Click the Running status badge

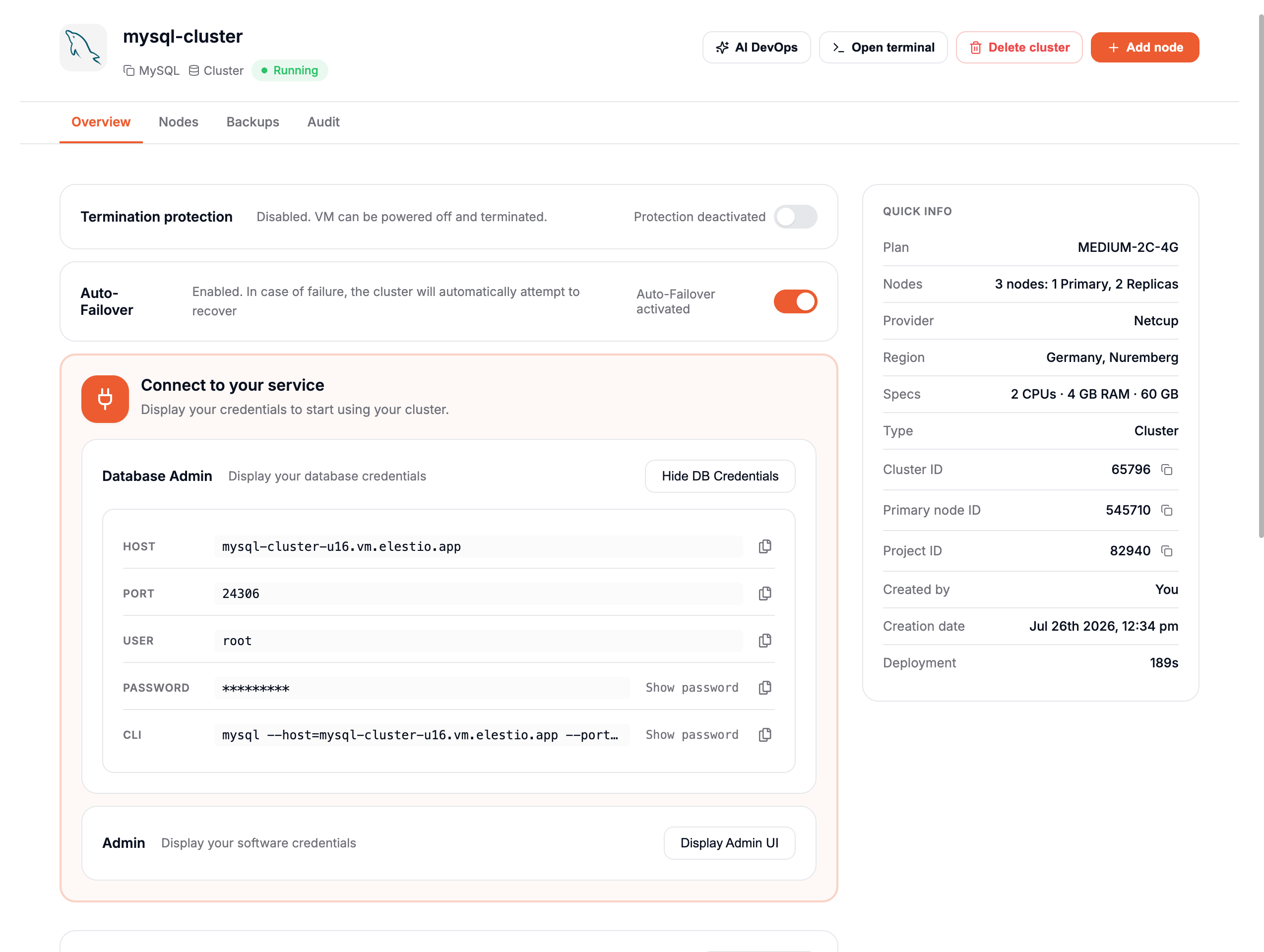pos(290,70)
